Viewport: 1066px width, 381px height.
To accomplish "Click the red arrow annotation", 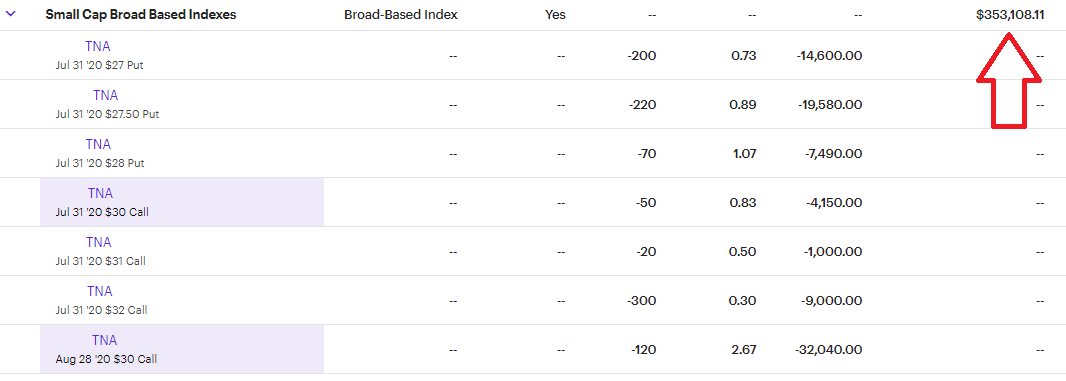I will pyautogui.click(x=1009, y=79).
